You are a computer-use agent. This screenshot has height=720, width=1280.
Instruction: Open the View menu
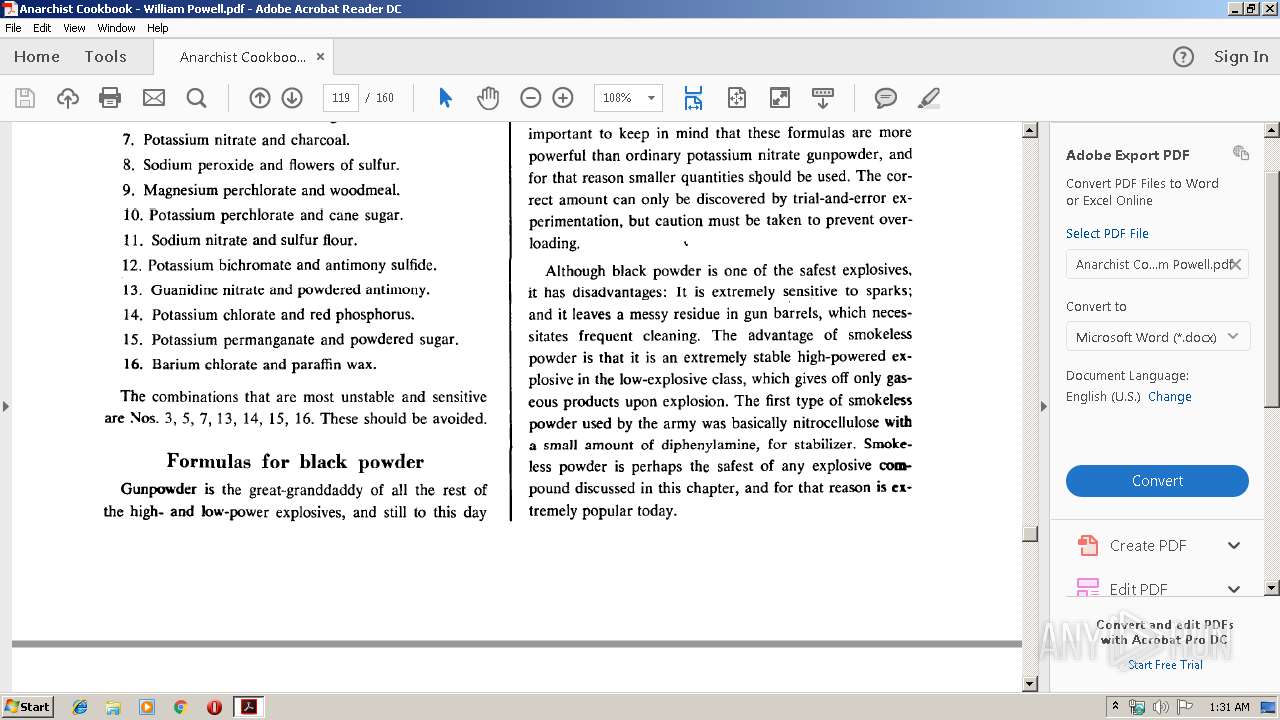point(74,28)
